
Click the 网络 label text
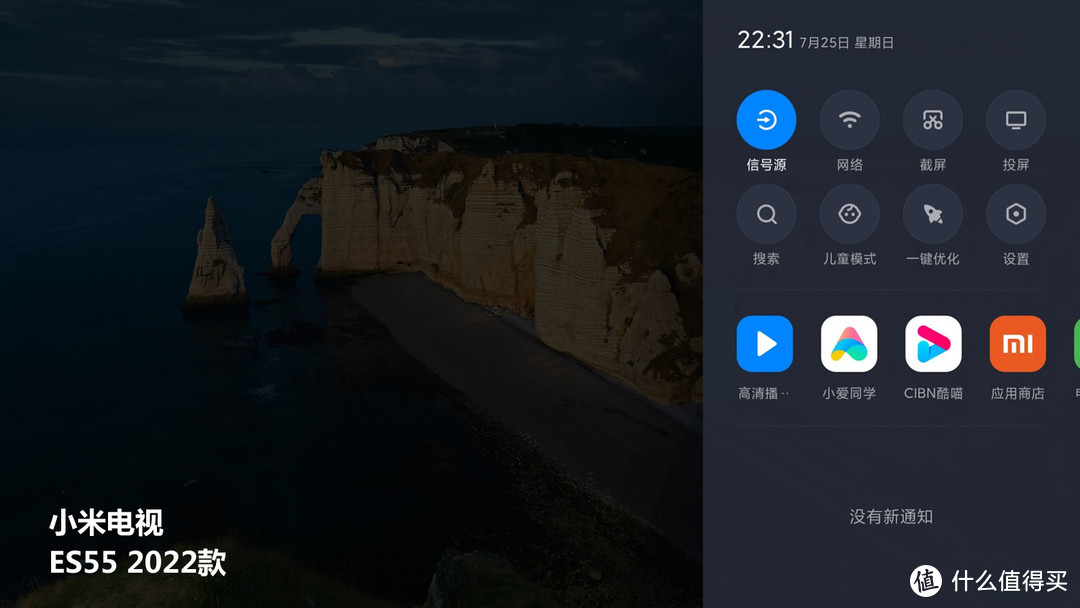pos(849,165)
